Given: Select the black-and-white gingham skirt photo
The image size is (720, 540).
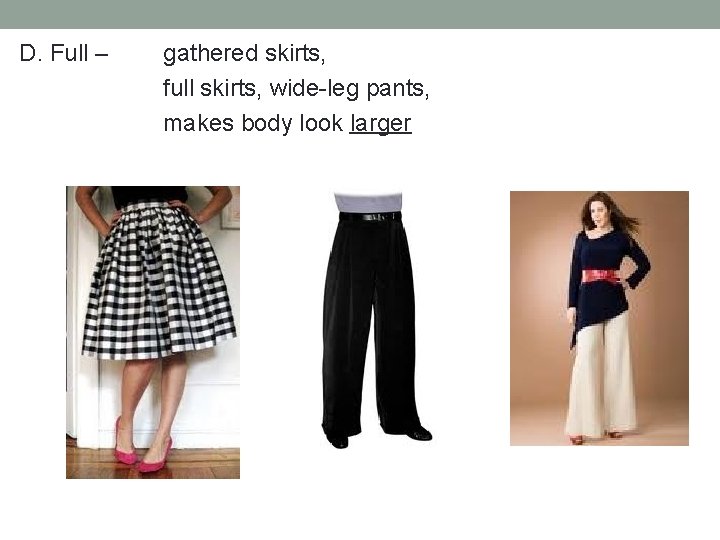Looking at the screenshot, I should [153, 332].
